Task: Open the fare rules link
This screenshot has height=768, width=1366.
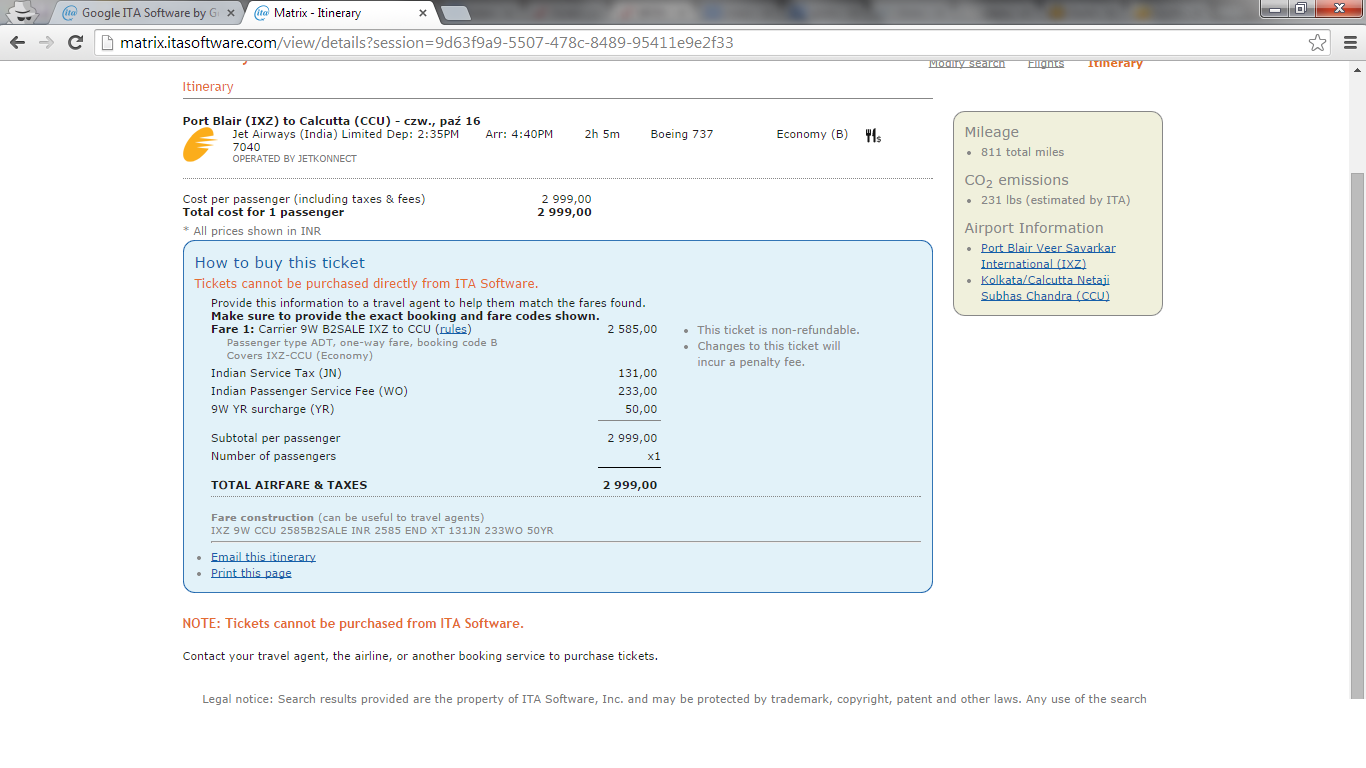Action: coord(454,329)
